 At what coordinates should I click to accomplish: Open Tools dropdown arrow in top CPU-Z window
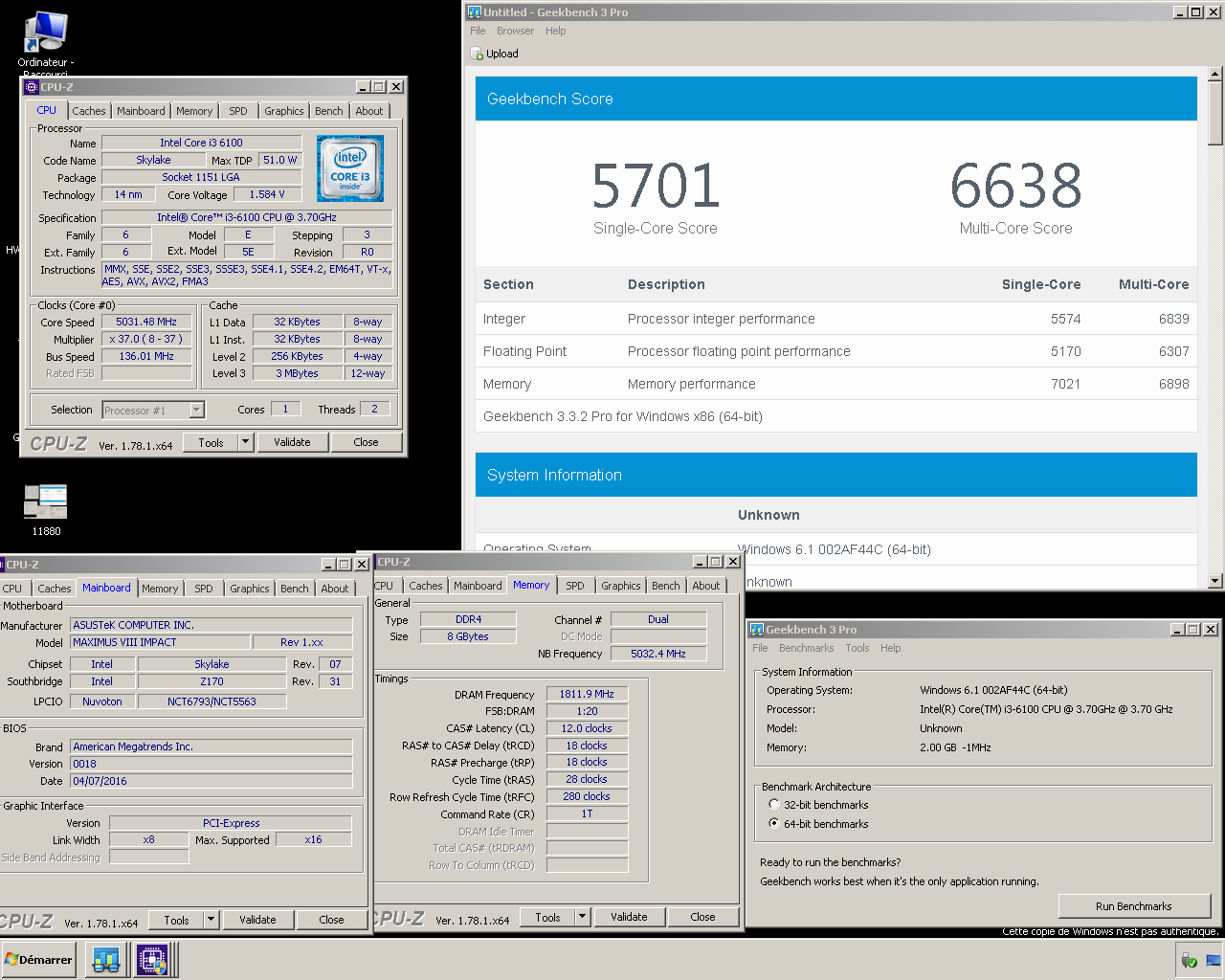245,442
